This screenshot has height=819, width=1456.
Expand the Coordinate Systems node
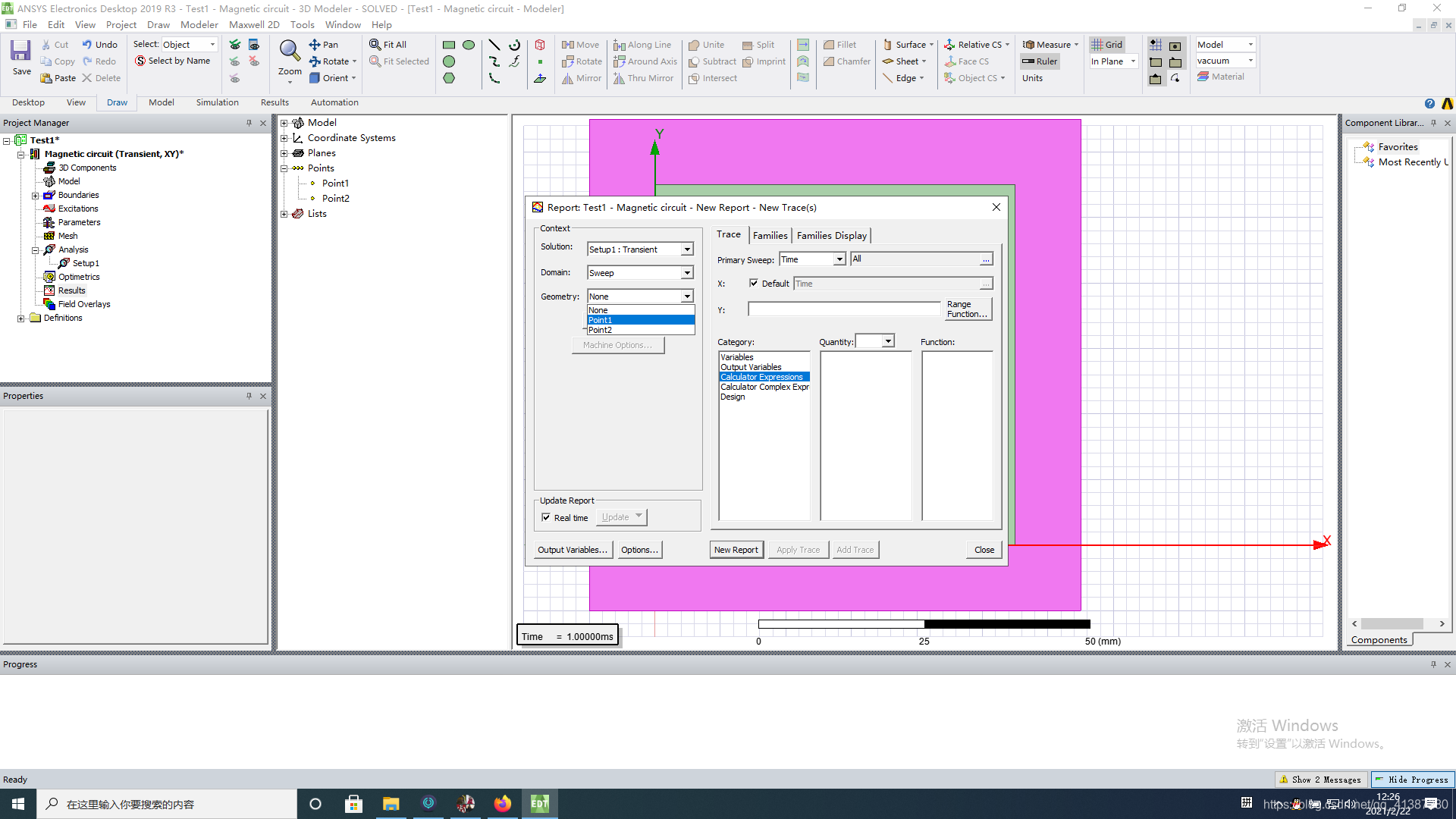pyautogui.click(x=284, y=138)
